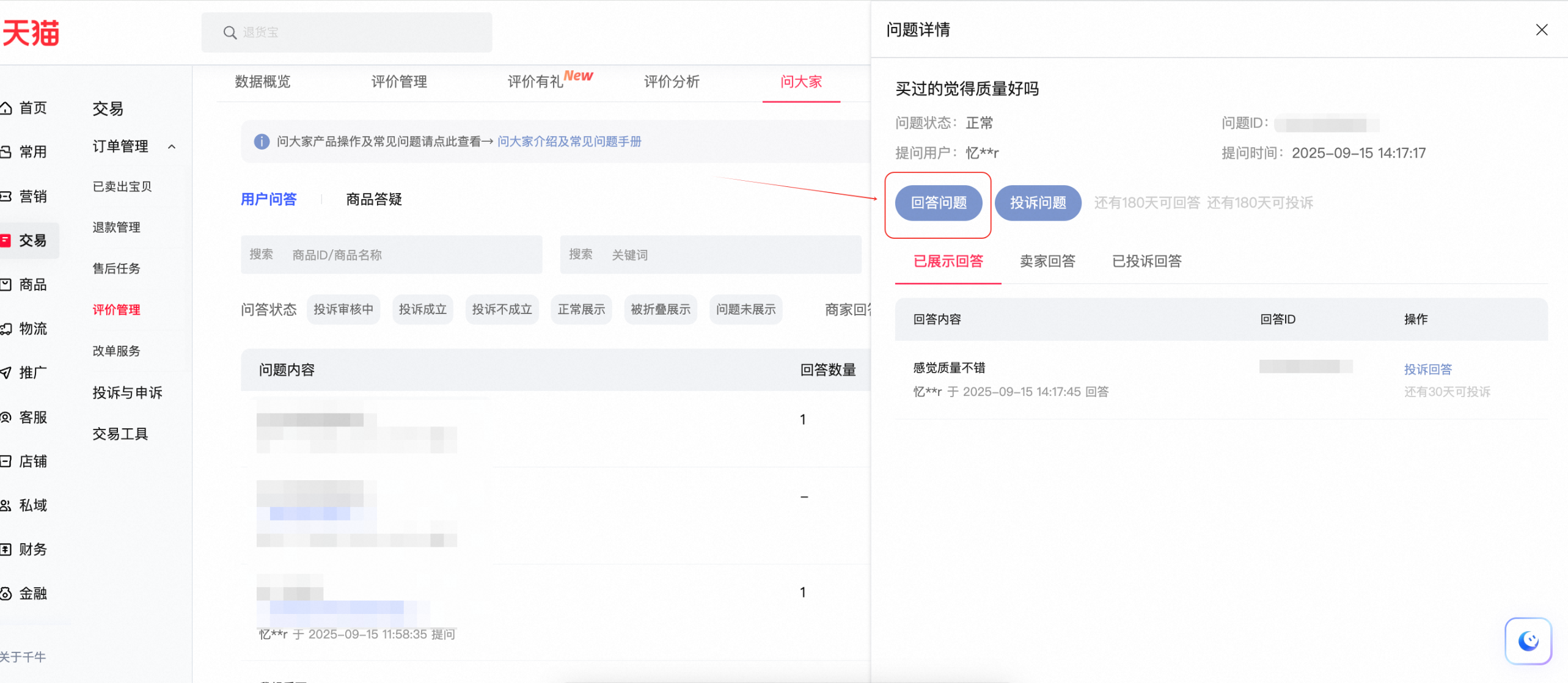
Task: Open 退款管理 submenu item
Action: click(x=116, y=227)
